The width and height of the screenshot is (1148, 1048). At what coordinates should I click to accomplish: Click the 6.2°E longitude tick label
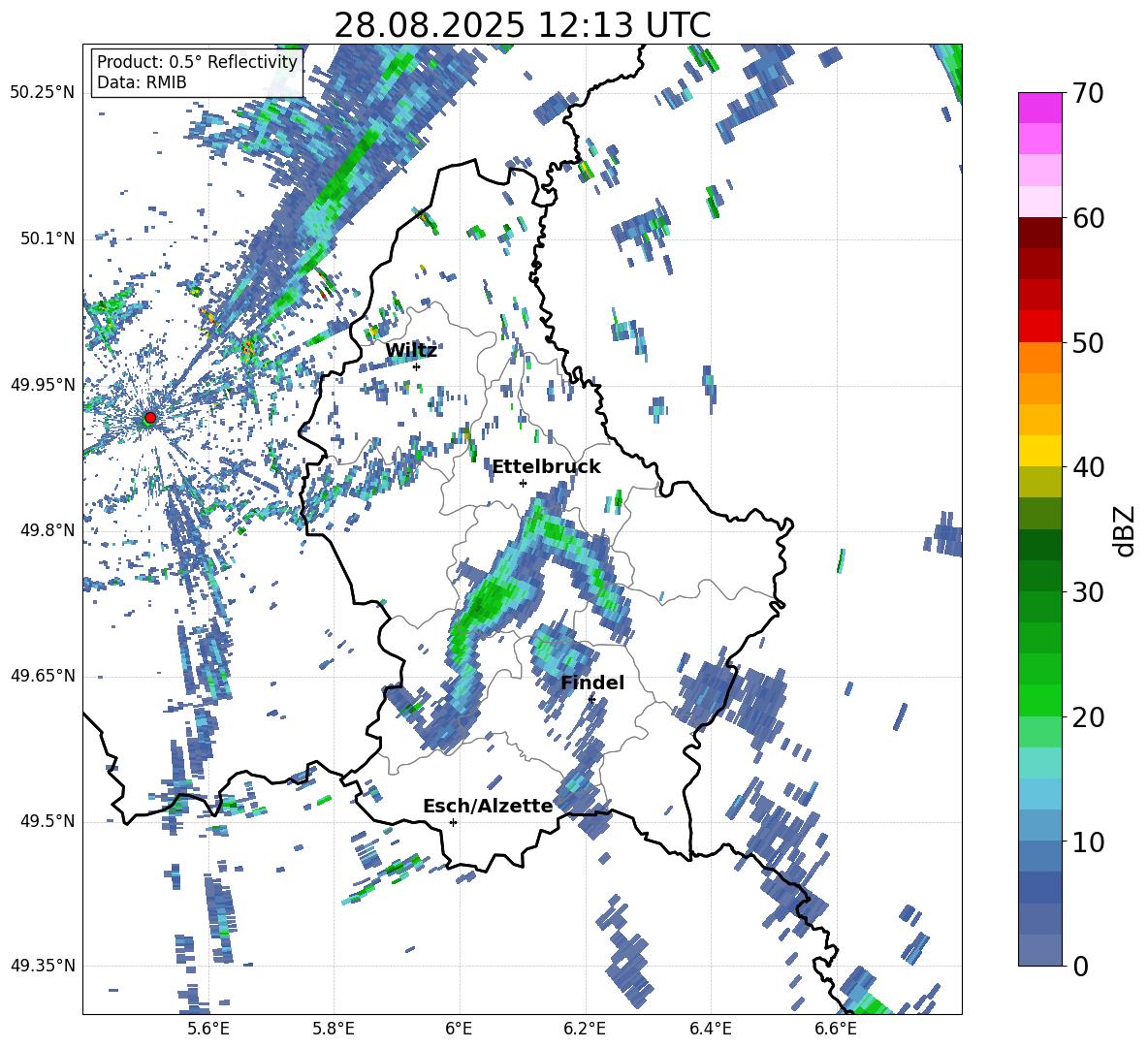[585, 1029]
